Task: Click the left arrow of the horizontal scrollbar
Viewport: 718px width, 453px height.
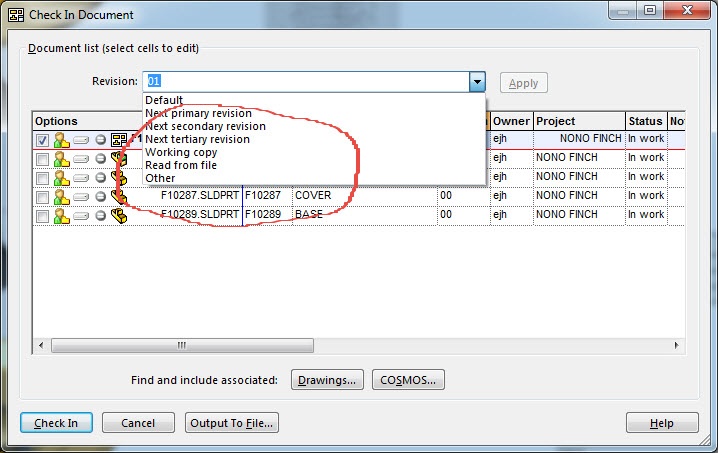Action: tap(41, 345)
